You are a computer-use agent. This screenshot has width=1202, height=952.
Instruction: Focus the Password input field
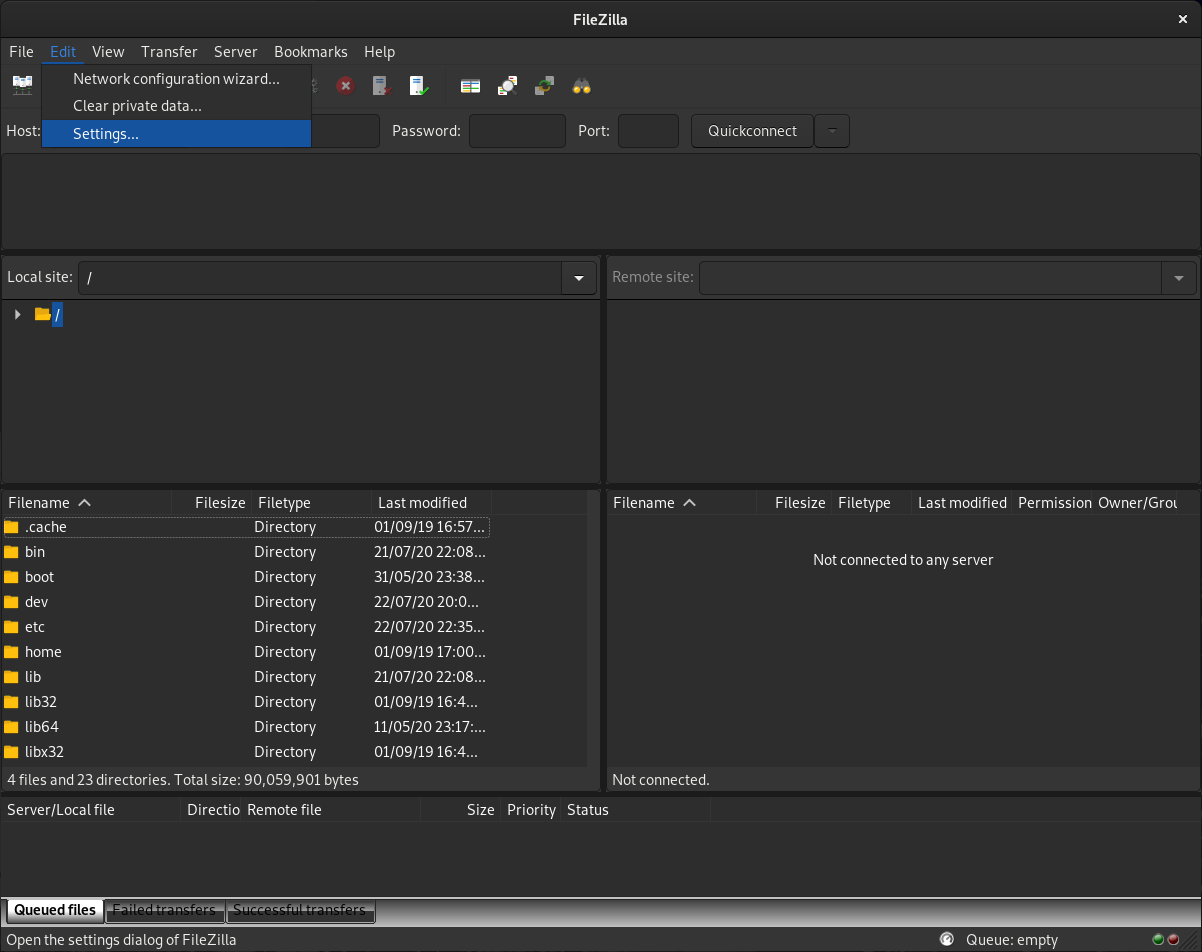pos(517,131)
